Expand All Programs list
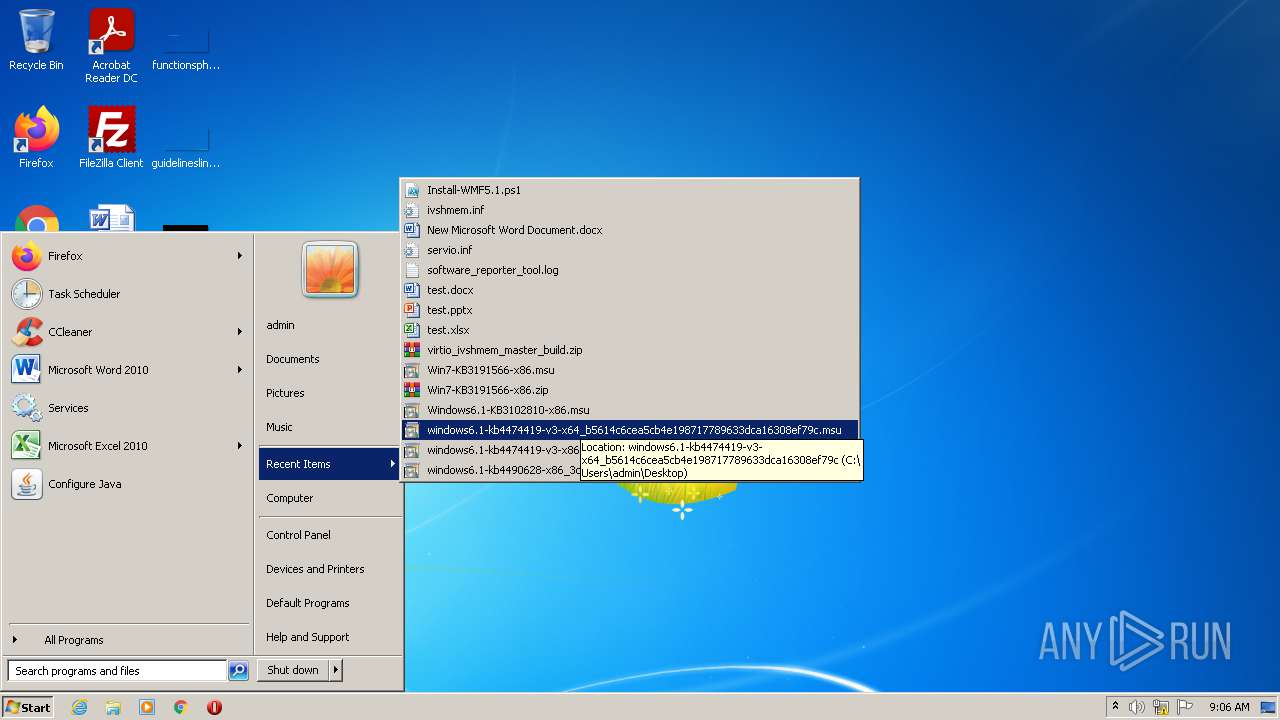Image resolution: width=1280 pixels, height=720 pixels. (73, 640)
